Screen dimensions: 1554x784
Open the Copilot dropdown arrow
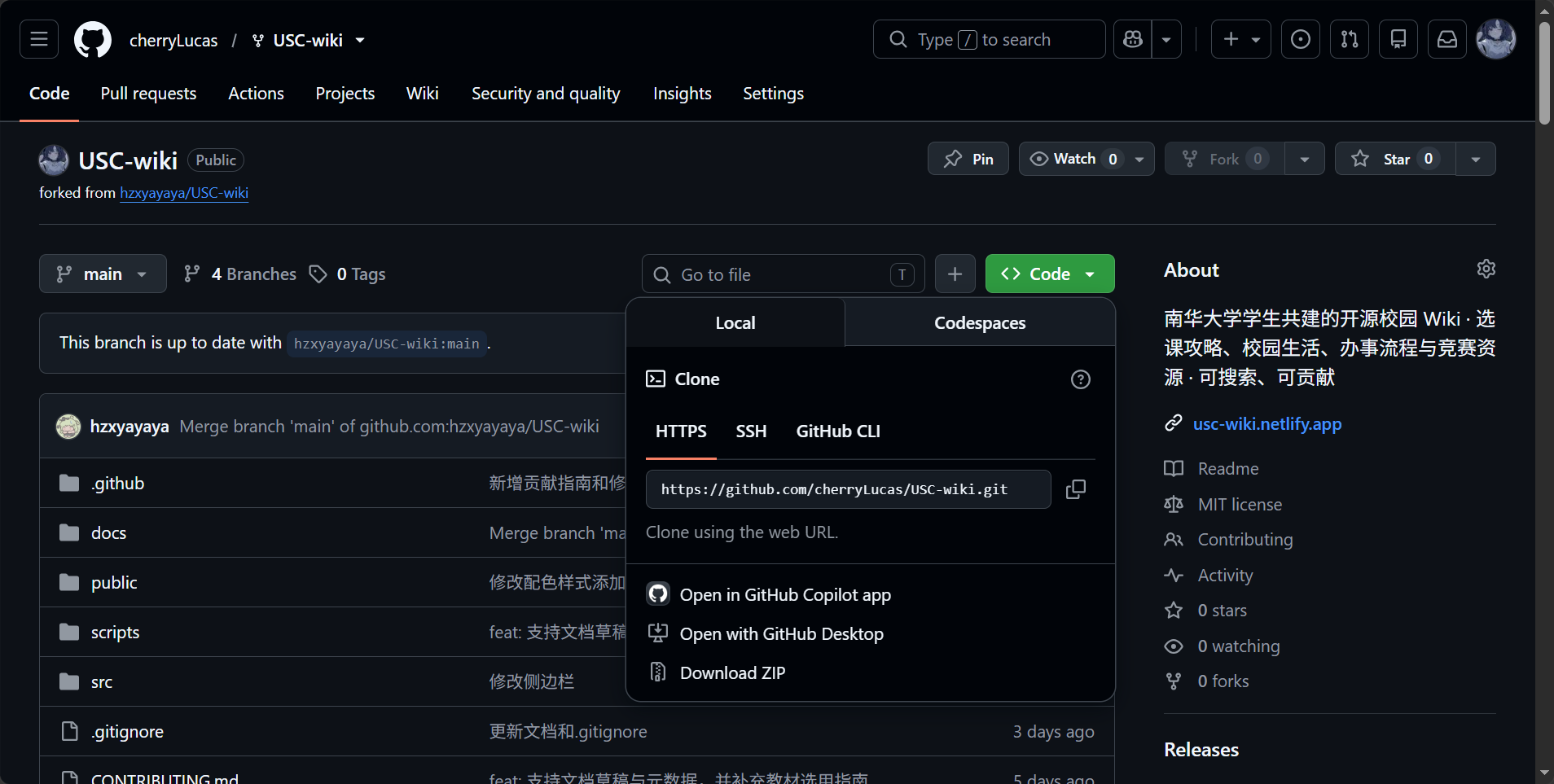click(1166, 39)
